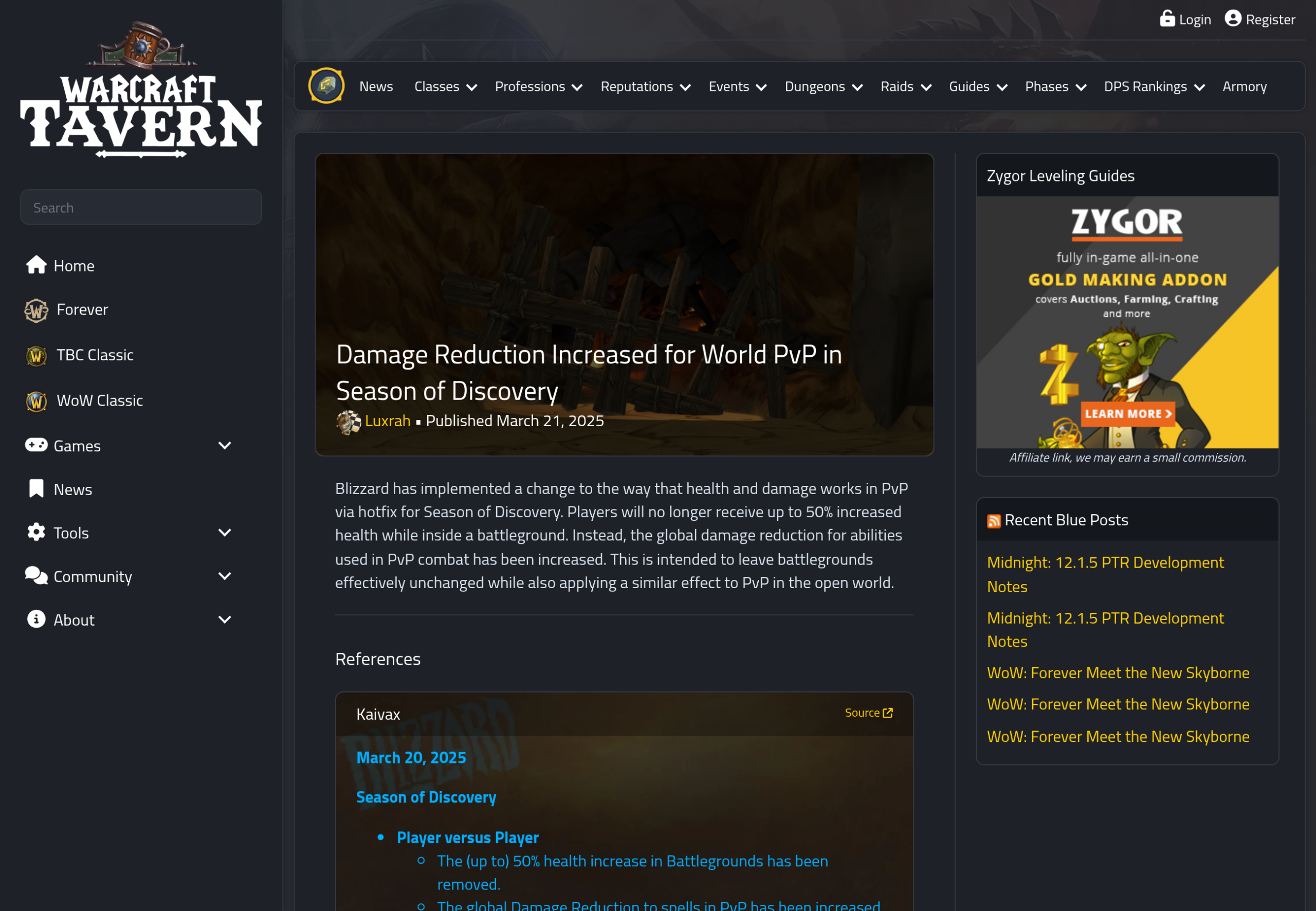This screenshot has height=911, width=1316.
Task: Click the Community chat bubbles icon
Action: [36, 575]
